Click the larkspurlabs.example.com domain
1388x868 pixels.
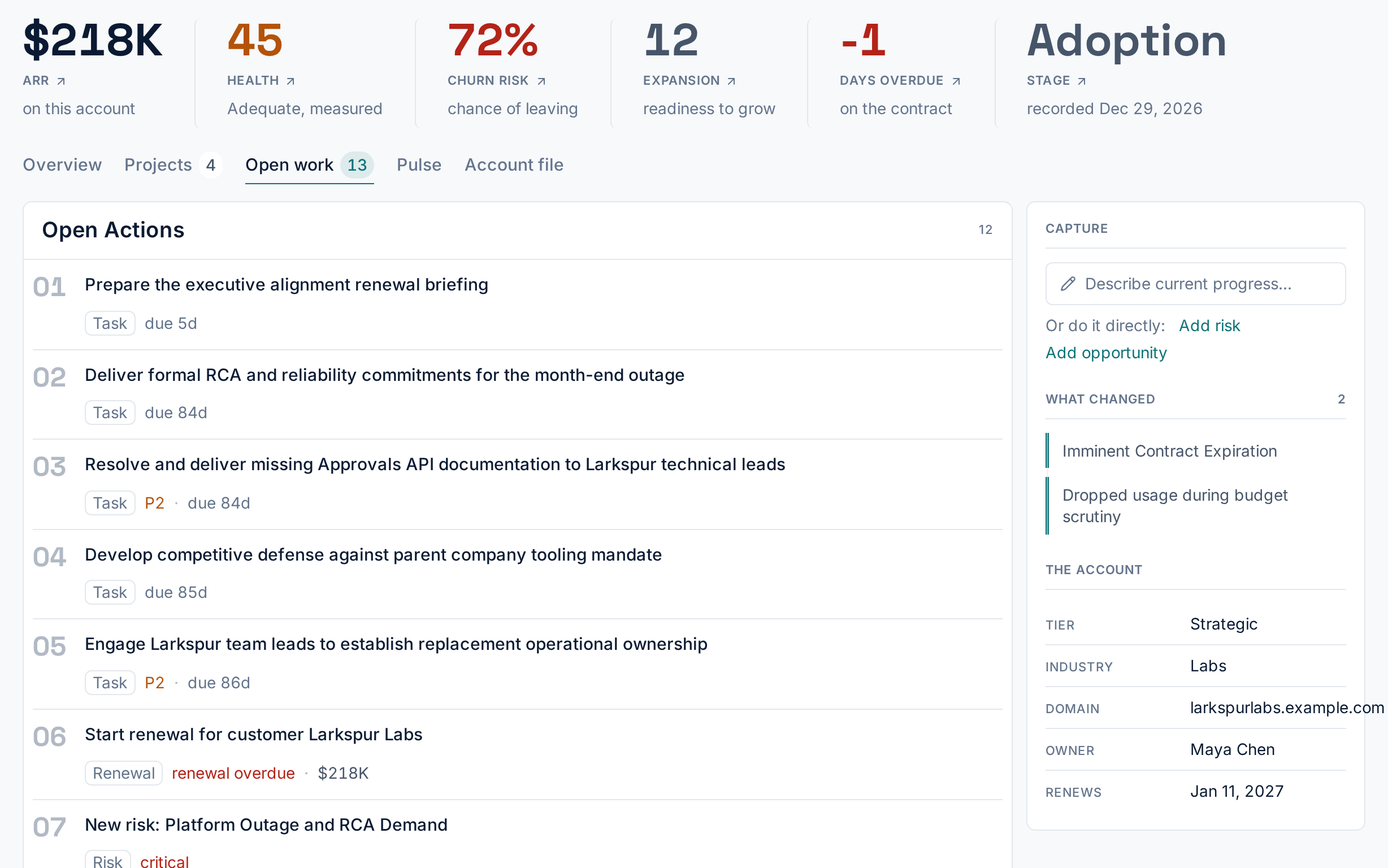[x=1286, y=708]
